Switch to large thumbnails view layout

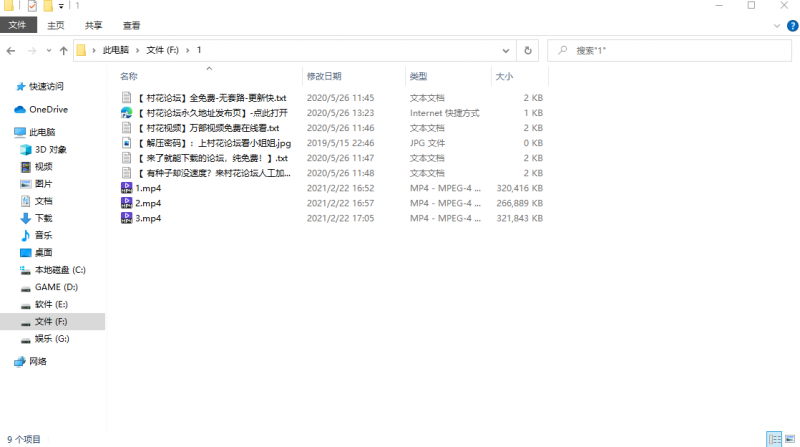(789, 439)
